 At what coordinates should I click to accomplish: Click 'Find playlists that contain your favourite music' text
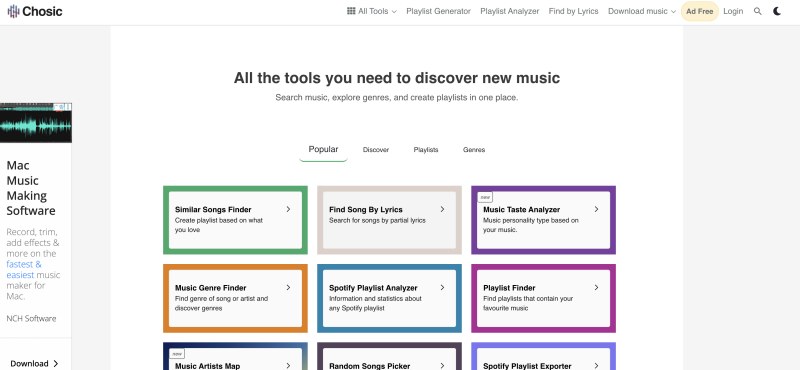click(528, 303)
